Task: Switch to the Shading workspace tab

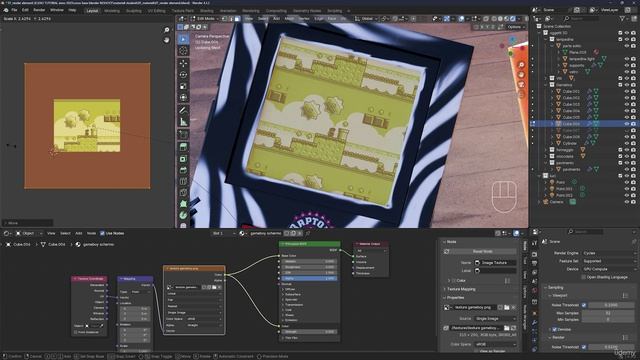Action: 207,11
